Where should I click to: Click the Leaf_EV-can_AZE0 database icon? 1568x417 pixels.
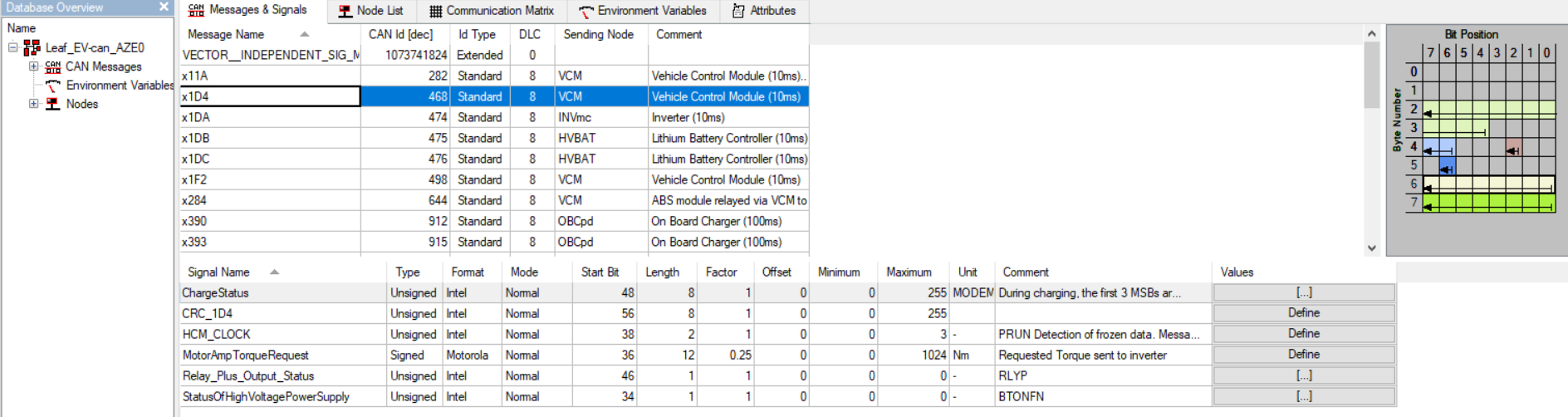32,47
